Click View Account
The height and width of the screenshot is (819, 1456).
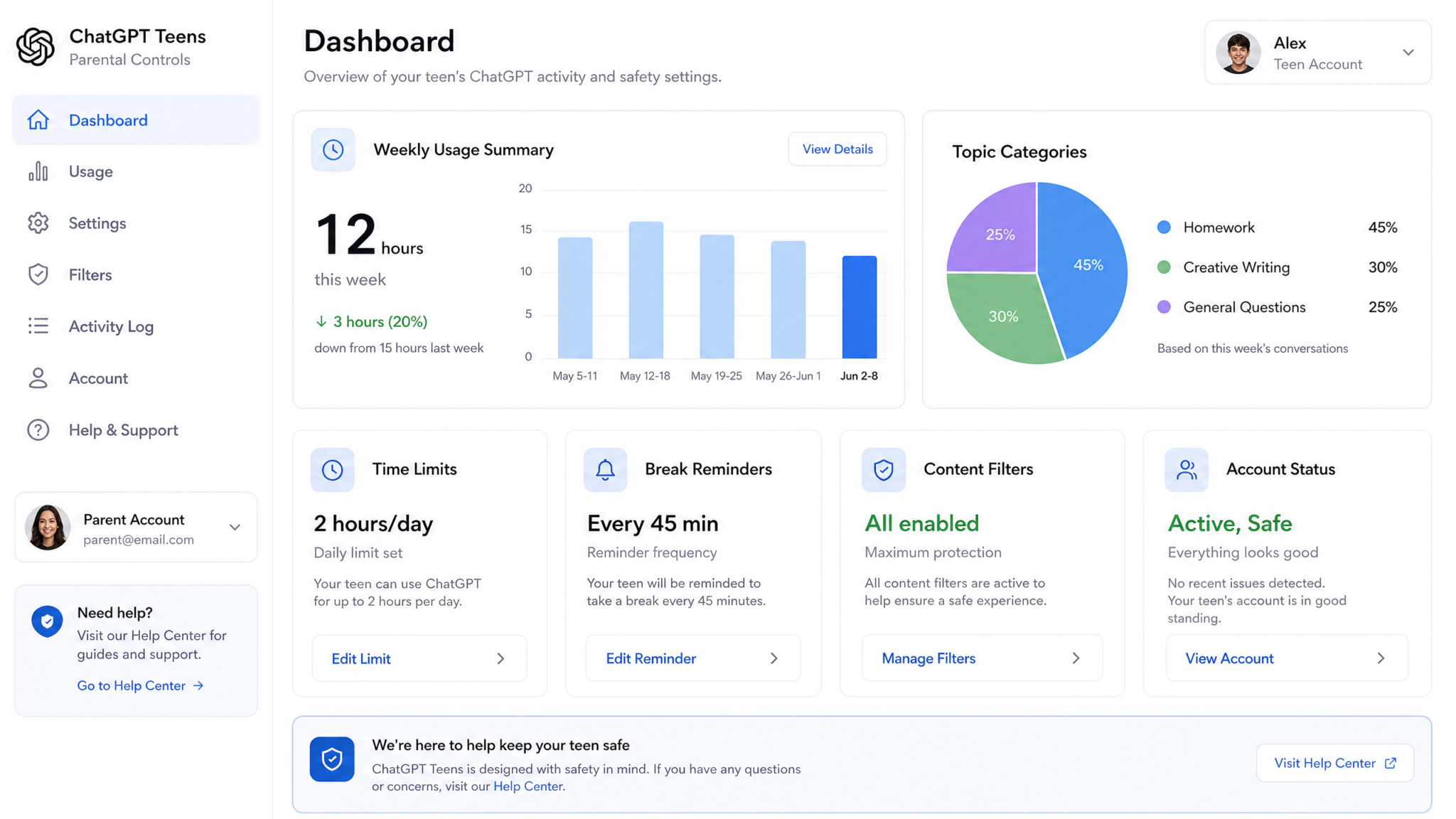[x=1287, y=658]
